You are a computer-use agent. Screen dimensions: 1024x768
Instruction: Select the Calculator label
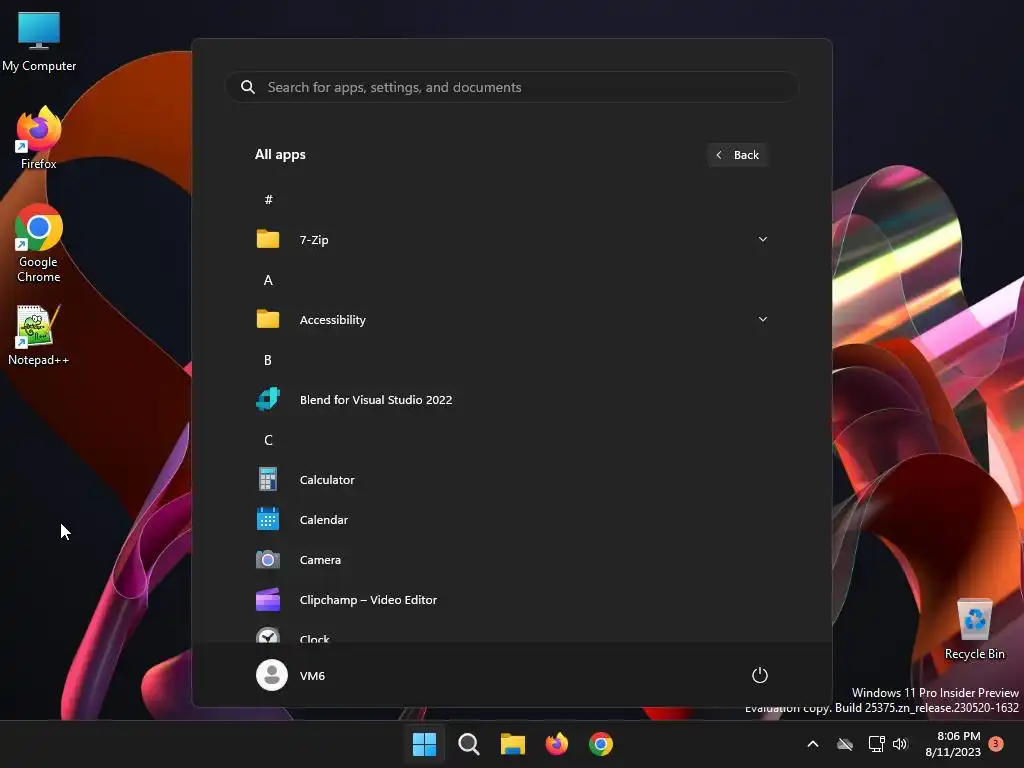327,479
